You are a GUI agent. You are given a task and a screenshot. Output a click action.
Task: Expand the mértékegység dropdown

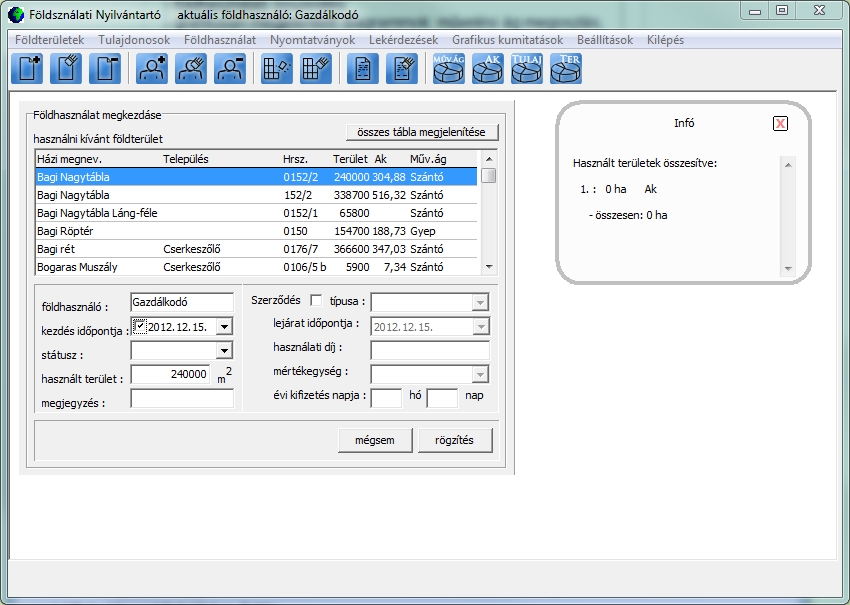coord(480,374)
